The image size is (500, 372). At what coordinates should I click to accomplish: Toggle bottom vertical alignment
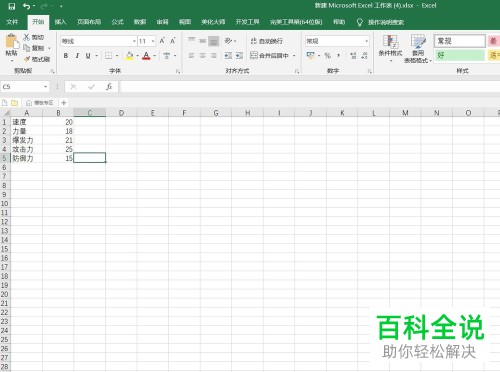[x=214, y=41]
